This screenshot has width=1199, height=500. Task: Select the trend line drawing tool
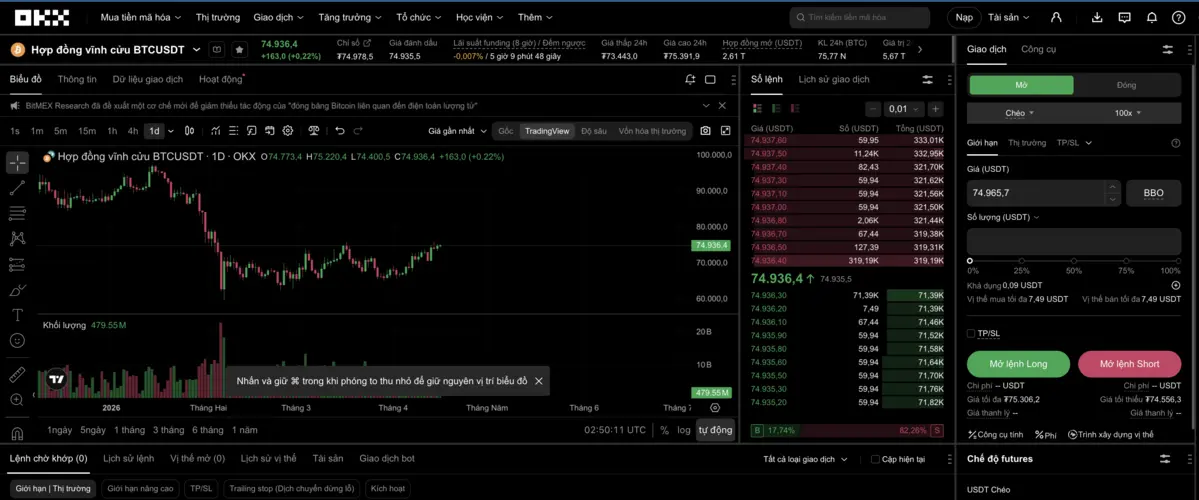point(17,188)
